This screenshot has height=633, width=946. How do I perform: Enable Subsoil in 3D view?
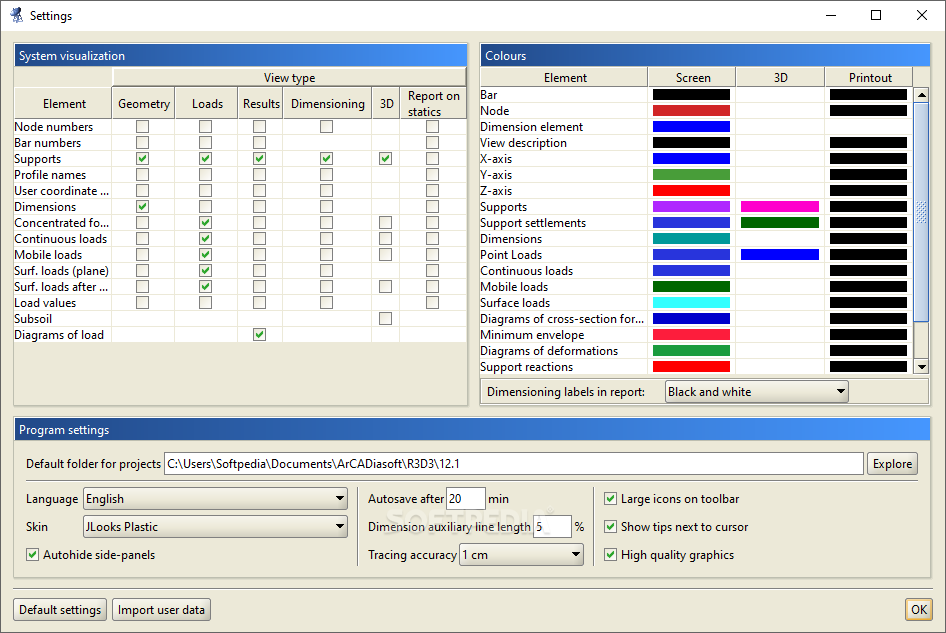[x=386, y=319]
